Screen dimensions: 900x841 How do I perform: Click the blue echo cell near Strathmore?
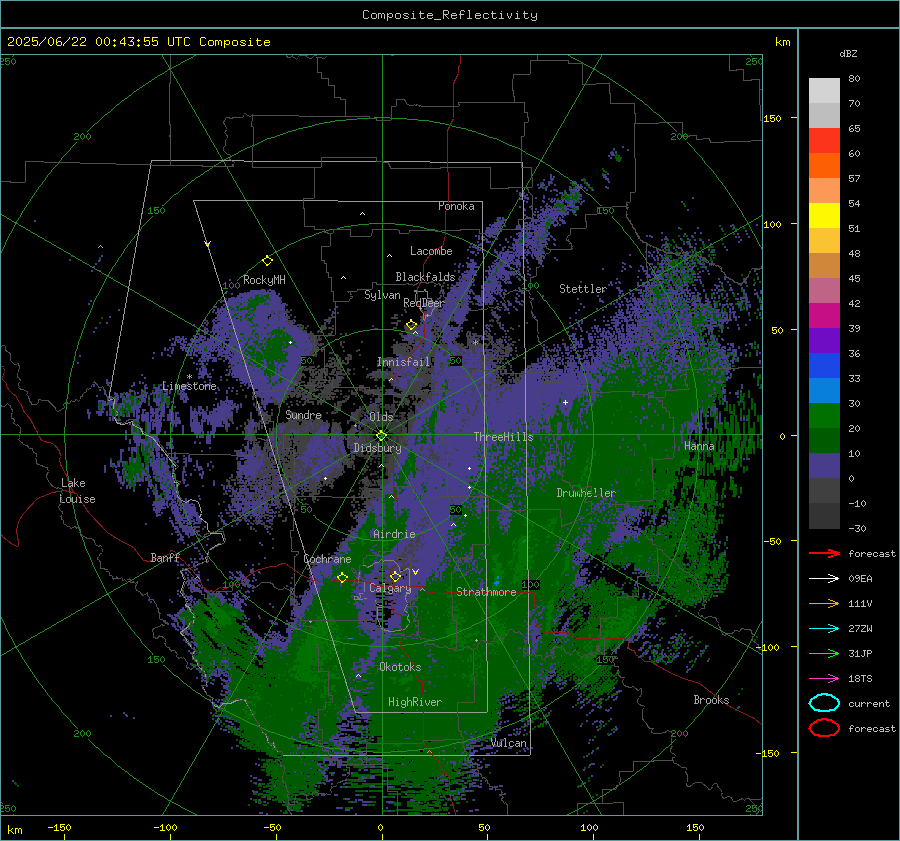496,582
